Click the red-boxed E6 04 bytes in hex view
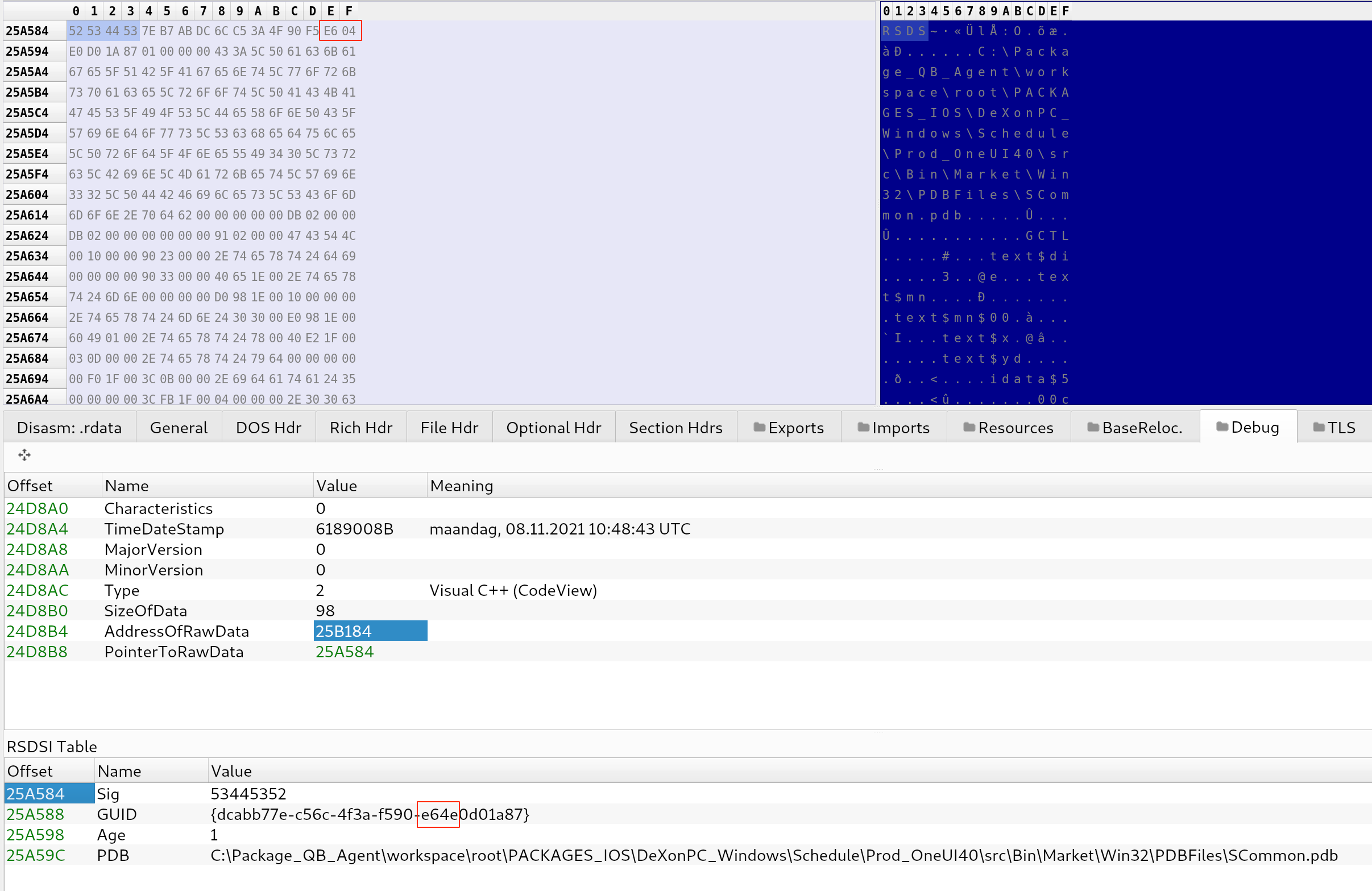Image resolution: width=1372 pixels, height=891 pixels. click(x=340, y=31)
